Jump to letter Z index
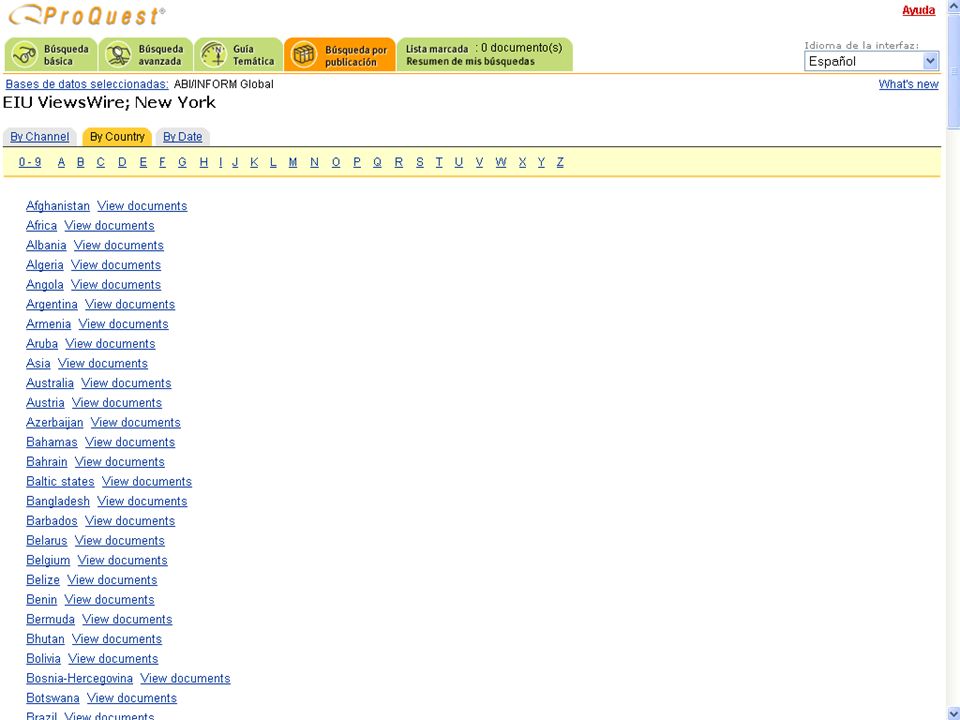 tap(560, 162)
